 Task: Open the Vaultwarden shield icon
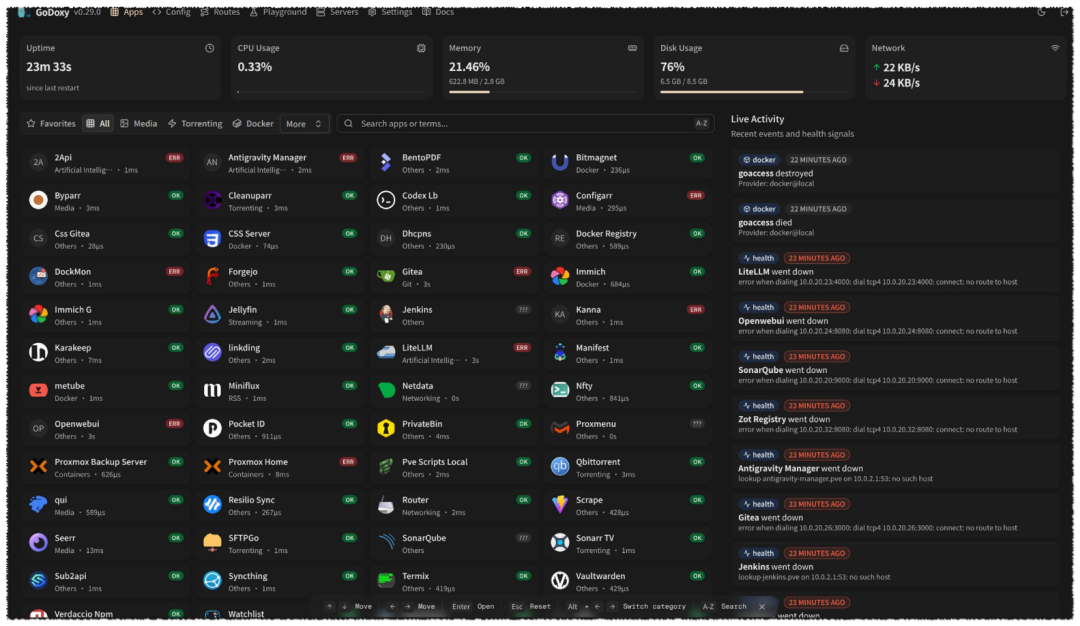click(560, 581)
